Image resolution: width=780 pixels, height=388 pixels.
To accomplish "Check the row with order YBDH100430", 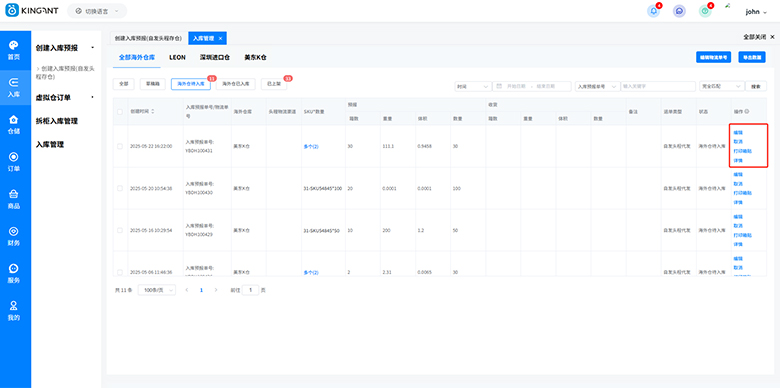I will tap(120, 189).
